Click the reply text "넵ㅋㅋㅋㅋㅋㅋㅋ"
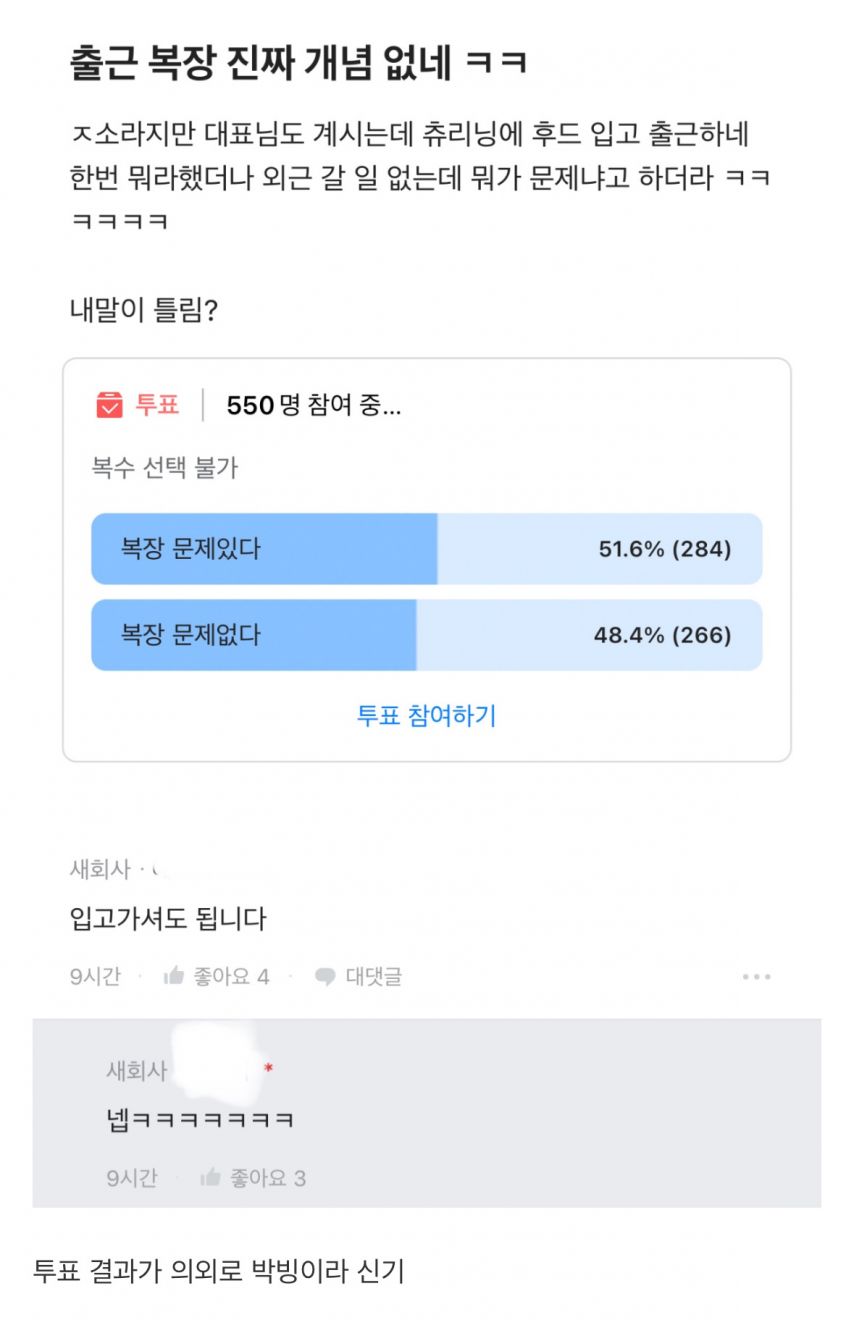The width and height of the screenshot is (854, 1320). click(200, 1119)
